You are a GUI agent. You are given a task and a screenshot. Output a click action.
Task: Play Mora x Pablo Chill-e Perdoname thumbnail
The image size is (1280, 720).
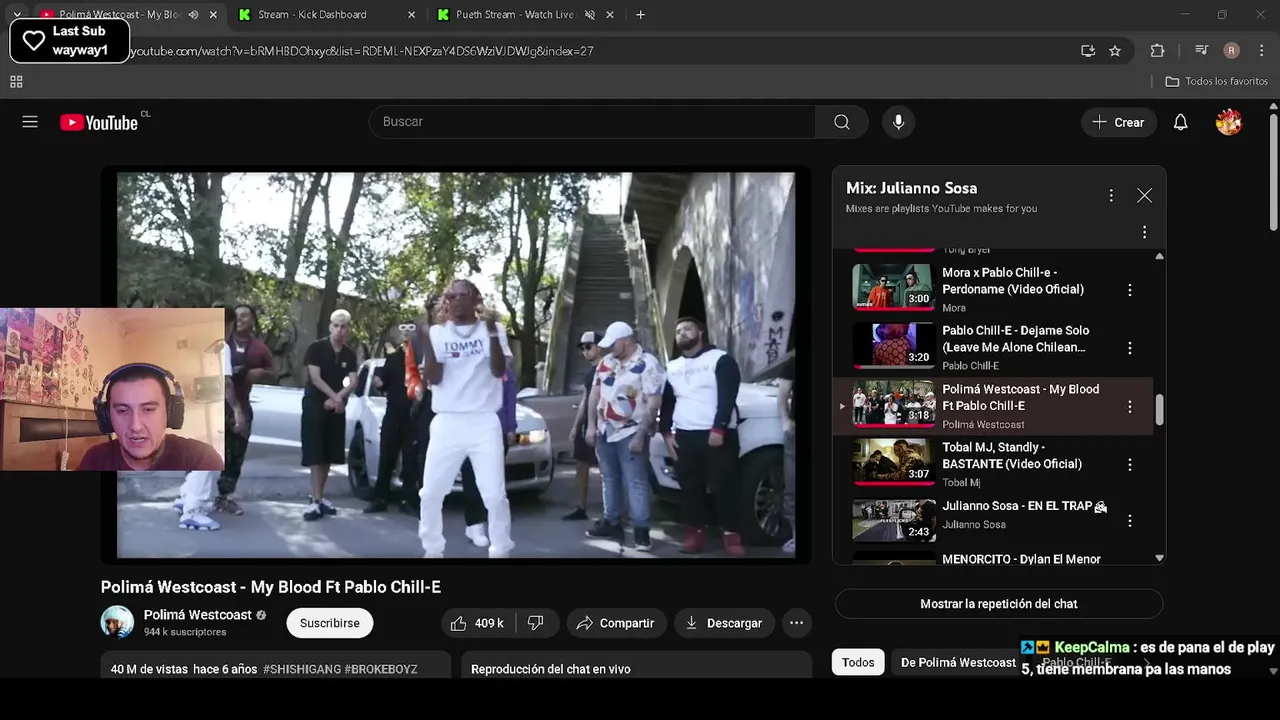(x=893, y=288)
